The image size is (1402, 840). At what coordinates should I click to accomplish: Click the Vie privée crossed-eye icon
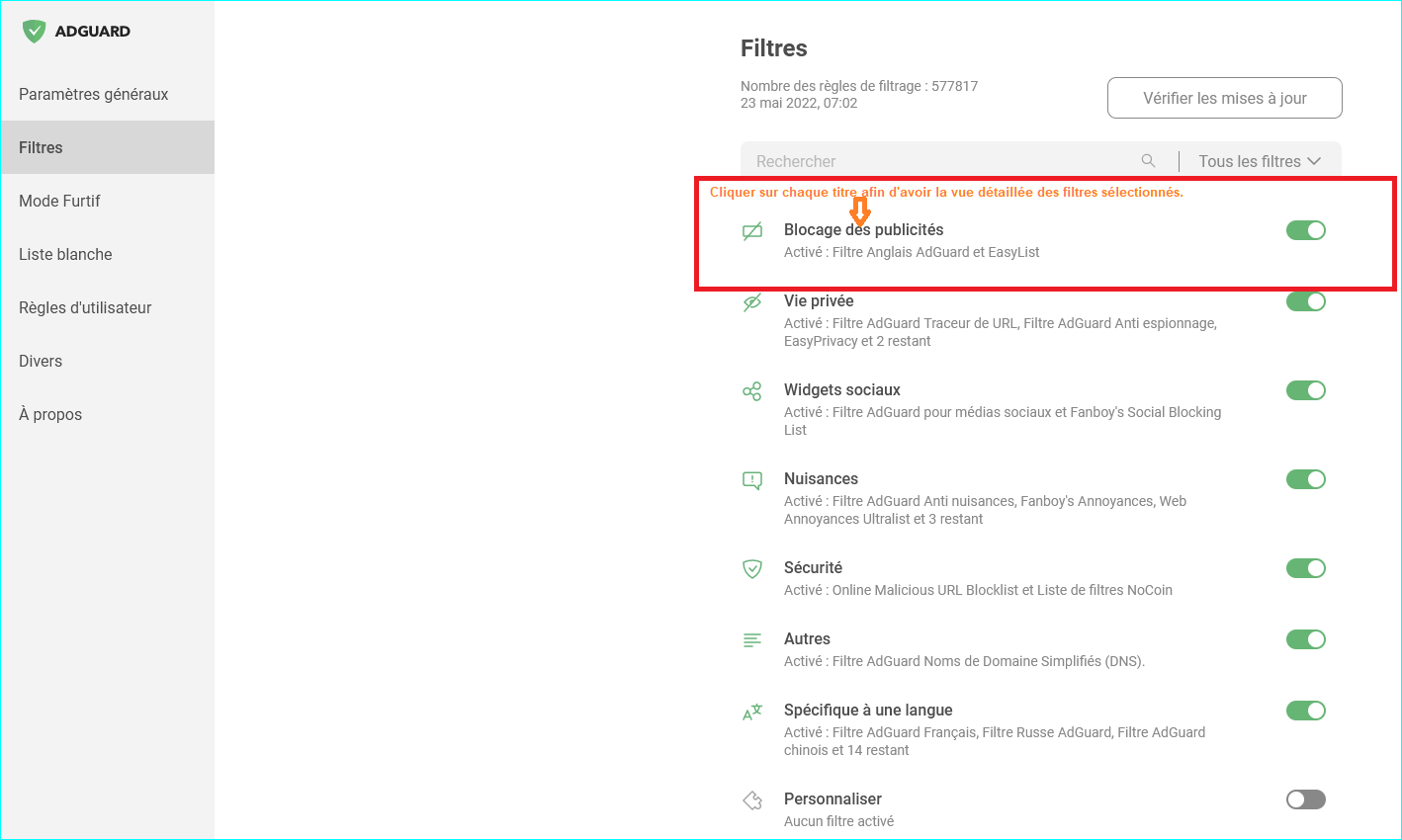pyautogui.click(x=752, y=302)
